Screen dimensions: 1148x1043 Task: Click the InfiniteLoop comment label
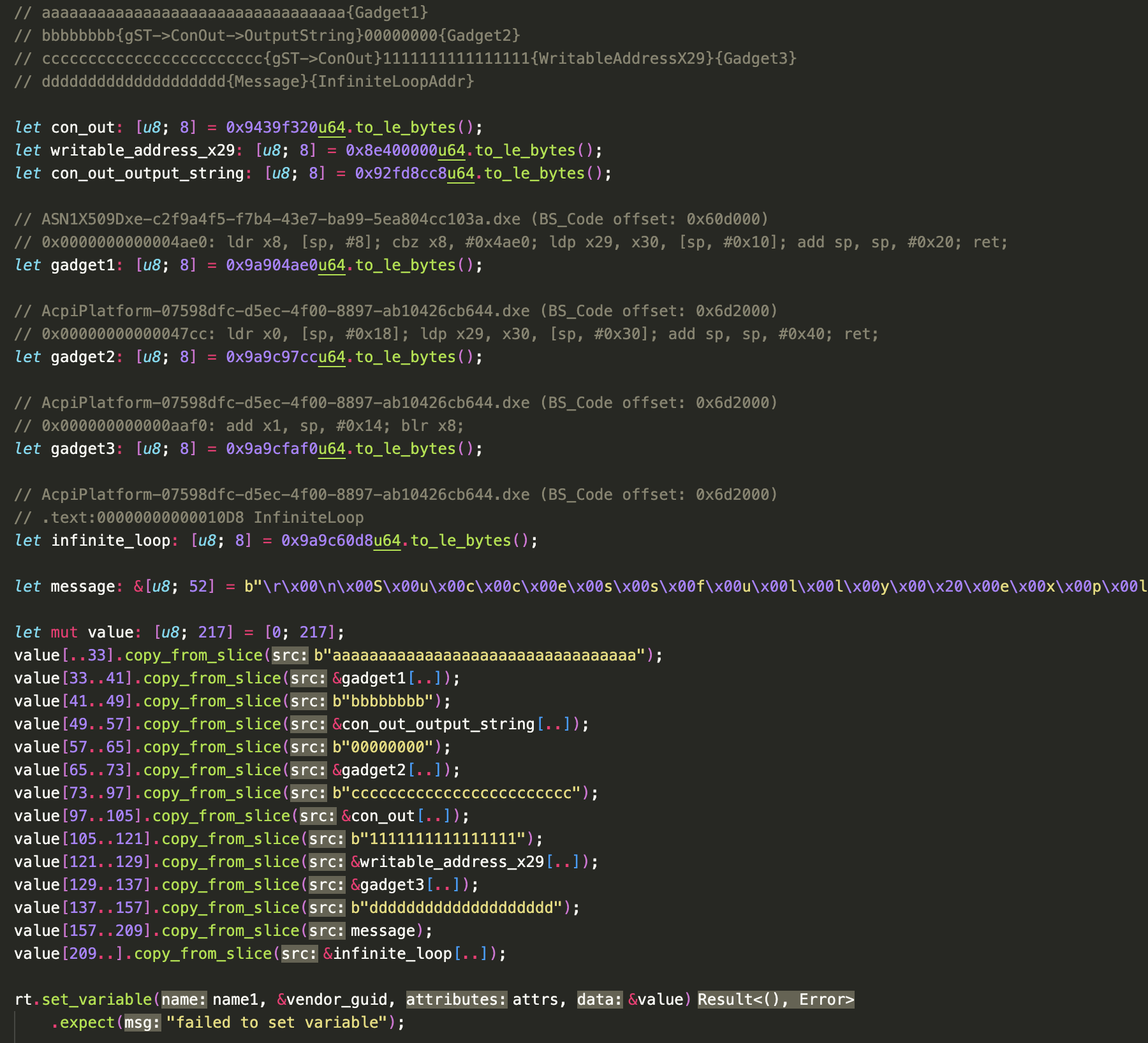pos(308,517)
